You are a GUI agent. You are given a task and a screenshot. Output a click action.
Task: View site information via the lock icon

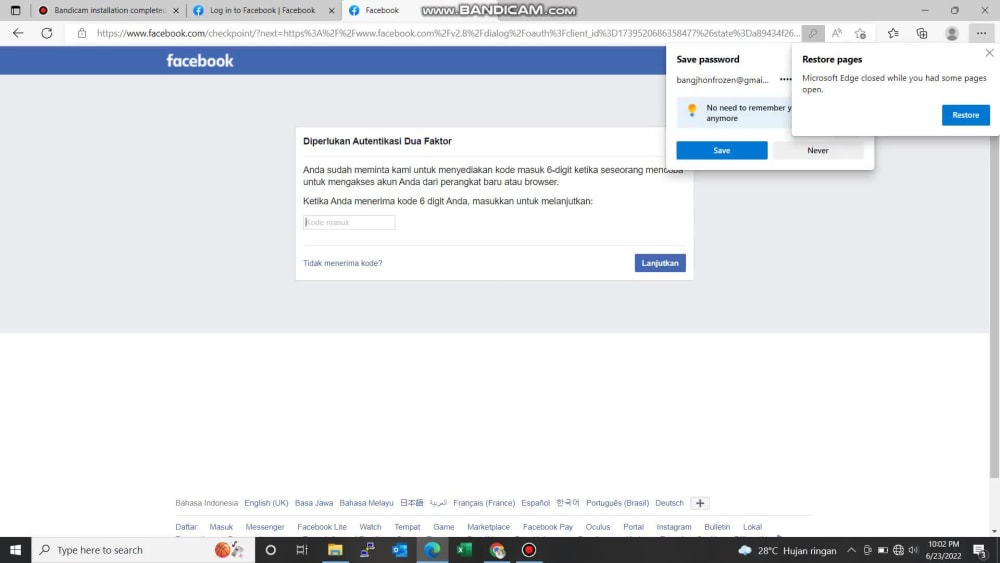tap(82, 33)
